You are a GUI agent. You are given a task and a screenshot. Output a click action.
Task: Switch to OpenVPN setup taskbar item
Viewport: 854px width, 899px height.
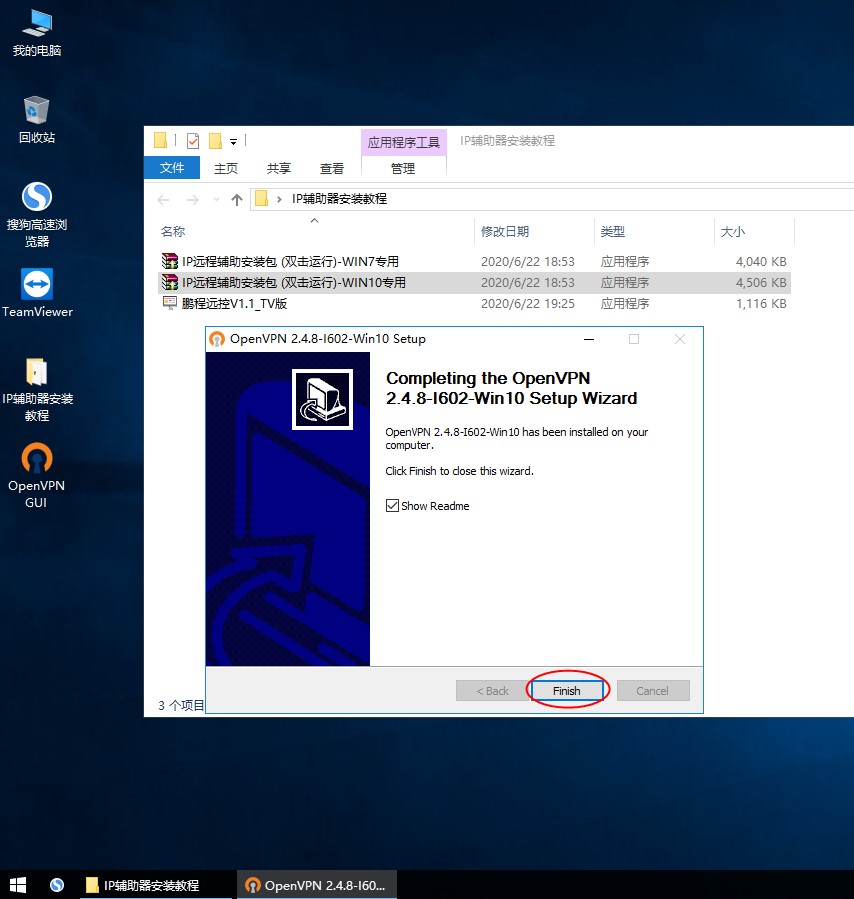[316, 885]
